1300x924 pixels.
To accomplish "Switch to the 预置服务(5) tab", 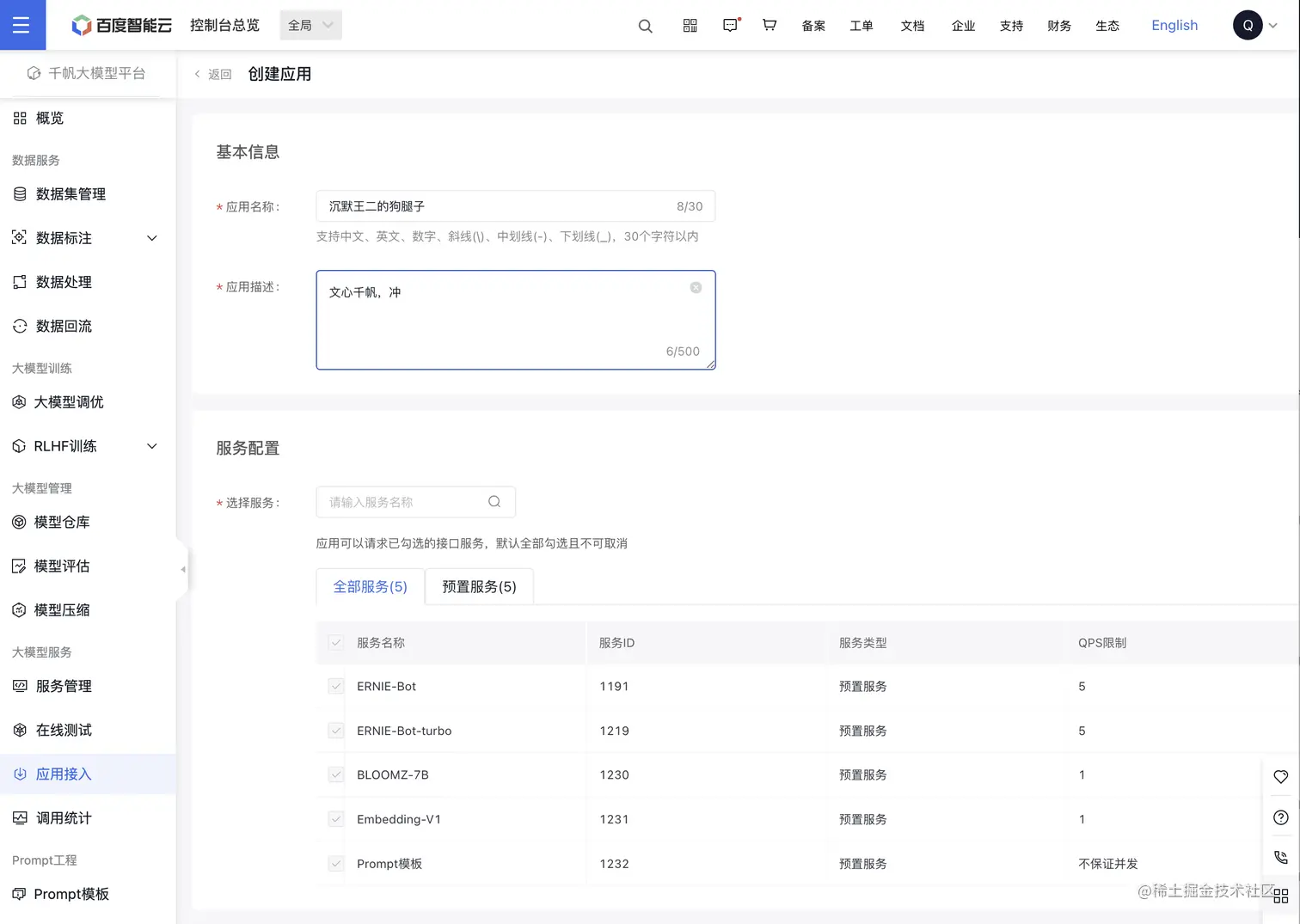I will tap(480, 586).
